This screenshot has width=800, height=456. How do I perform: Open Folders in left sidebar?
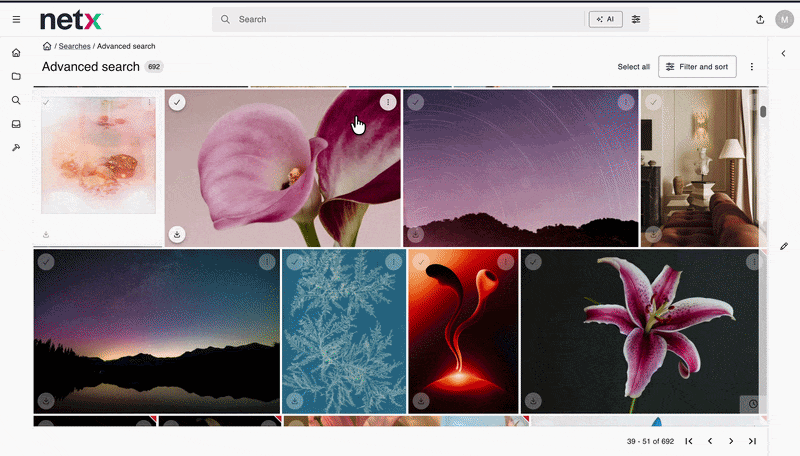click(16, 77)
